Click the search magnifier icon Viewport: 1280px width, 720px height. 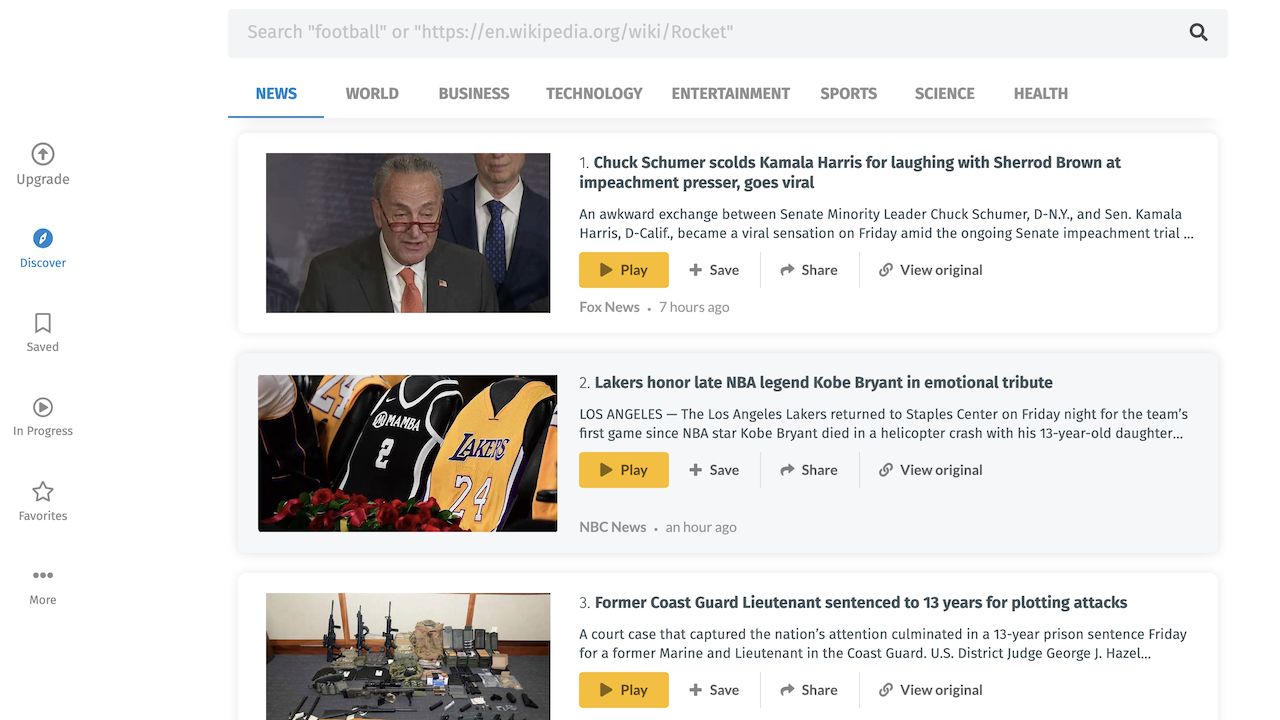pos(1198,32)
